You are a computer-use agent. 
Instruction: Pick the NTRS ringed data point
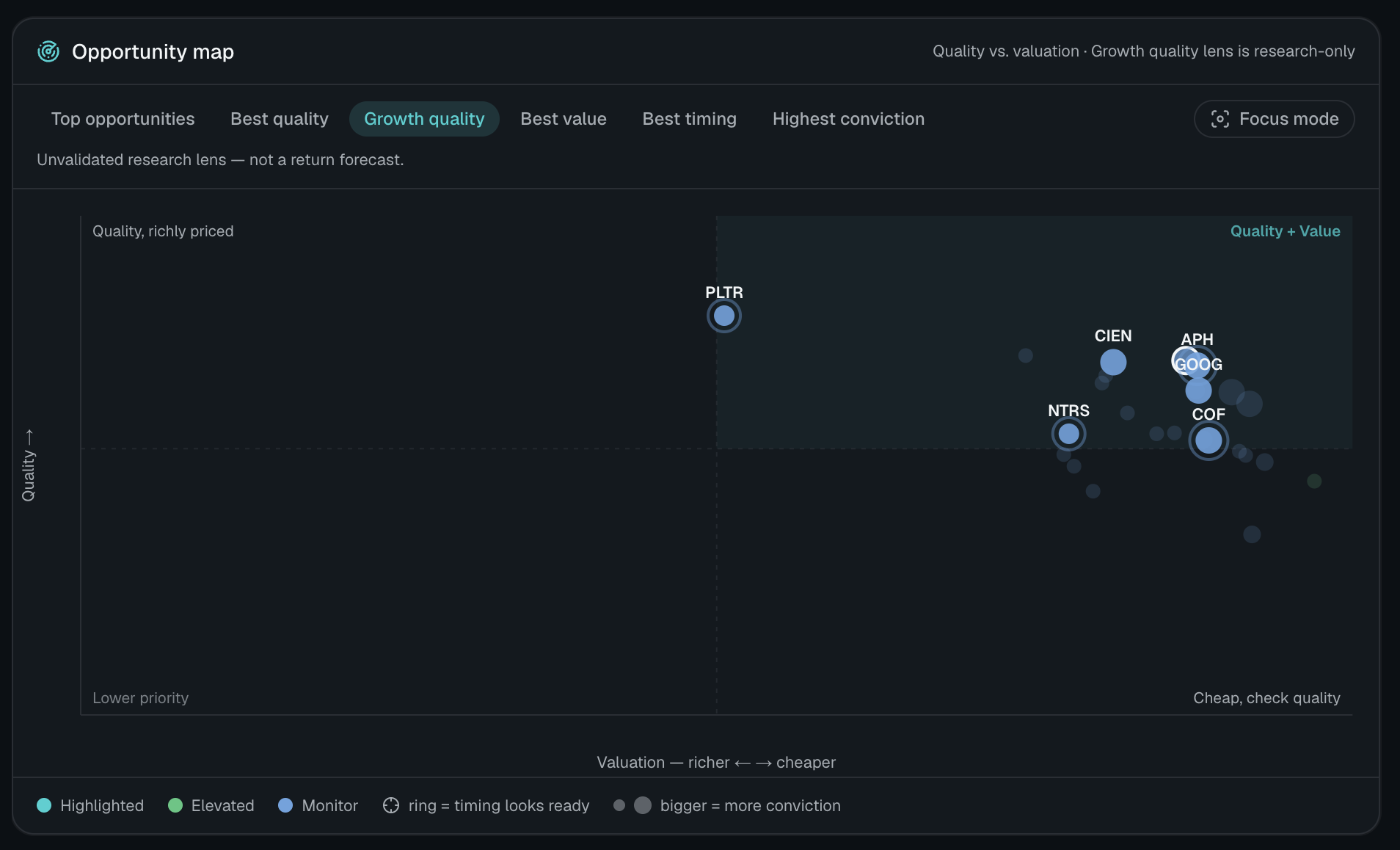point(1069,434)
